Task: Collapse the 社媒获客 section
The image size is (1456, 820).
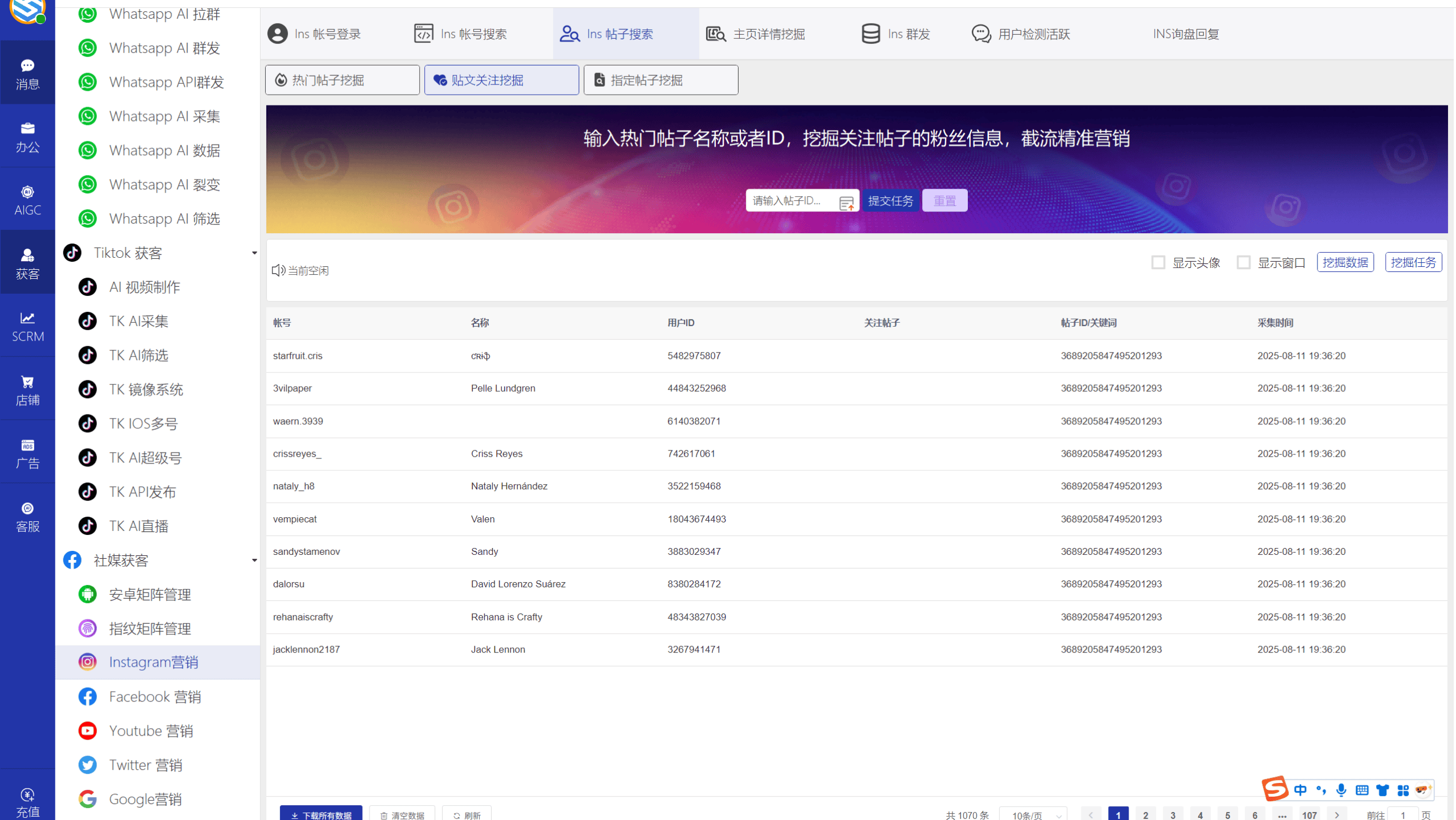Action: tap(254, 560)
